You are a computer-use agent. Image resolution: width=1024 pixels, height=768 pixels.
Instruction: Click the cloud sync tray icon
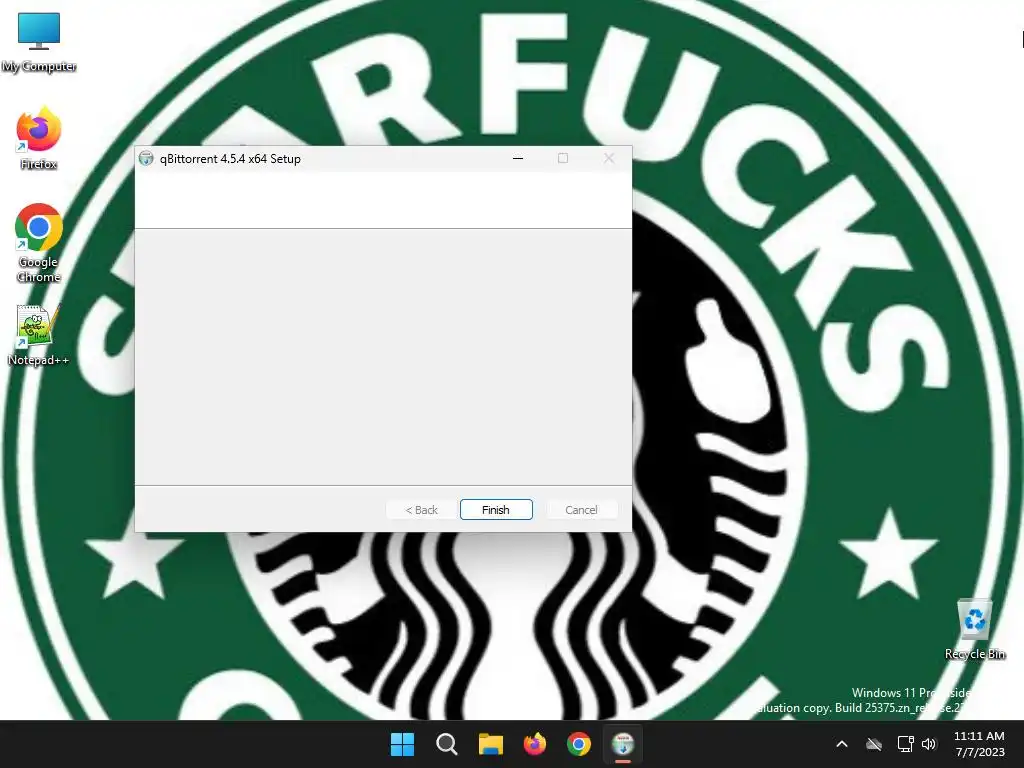coord(874,744)
